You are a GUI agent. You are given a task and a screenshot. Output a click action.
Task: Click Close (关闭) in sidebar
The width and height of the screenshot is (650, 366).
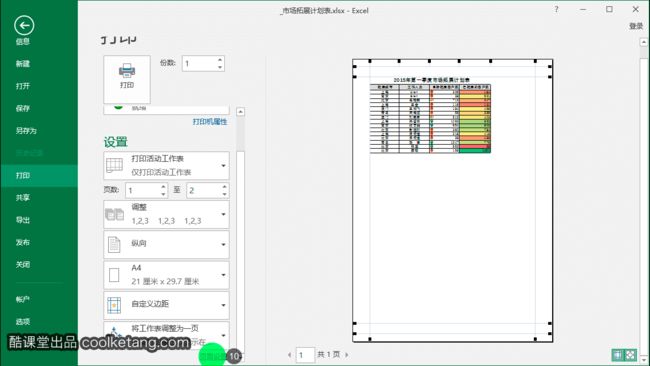pos(23,264)
